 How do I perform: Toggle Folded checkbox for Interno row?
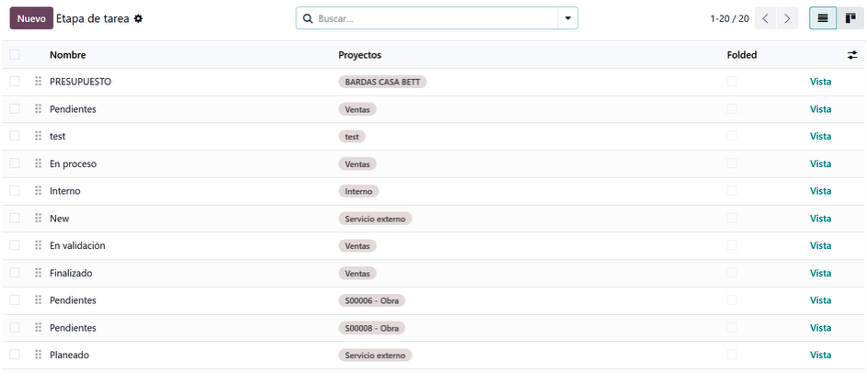point(732,190)
